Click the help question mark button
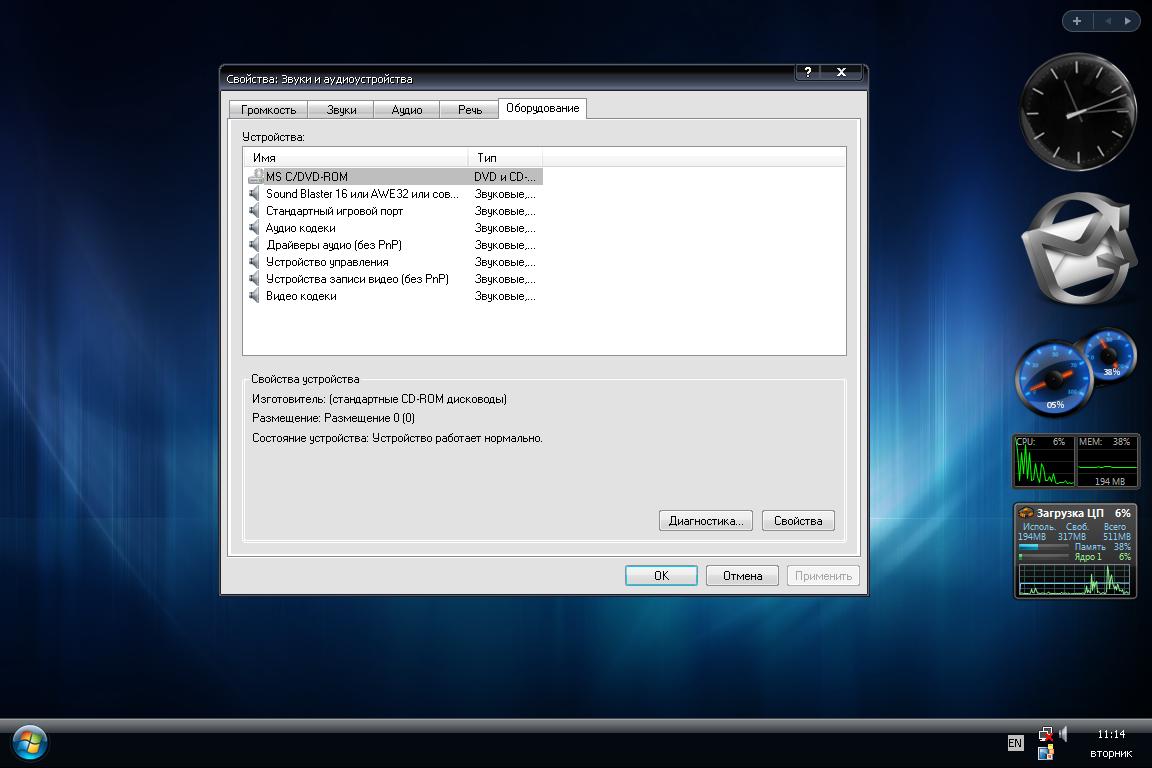Screen dimensions: 1152x768 point(808,73)
